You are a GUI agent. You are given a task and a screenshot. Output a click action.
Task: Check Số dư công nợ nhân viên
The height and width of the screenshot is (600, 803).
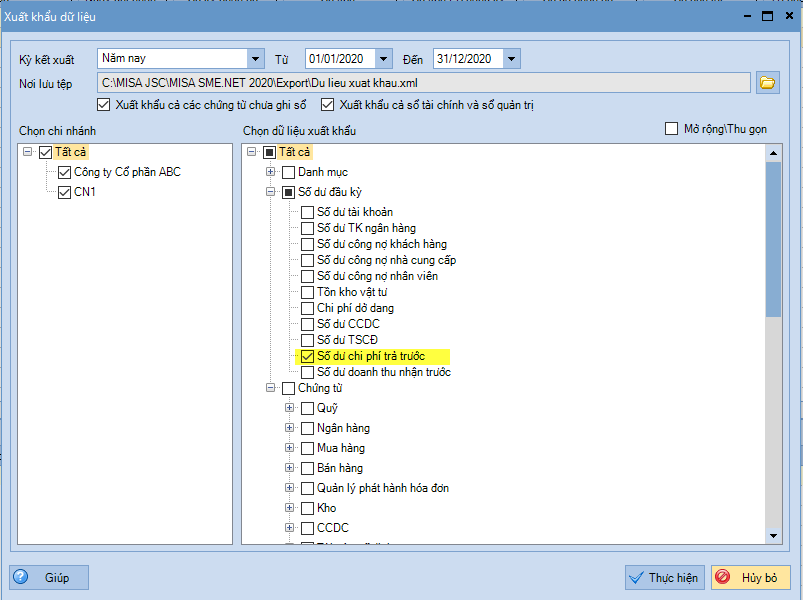click(x=307, y=276)
